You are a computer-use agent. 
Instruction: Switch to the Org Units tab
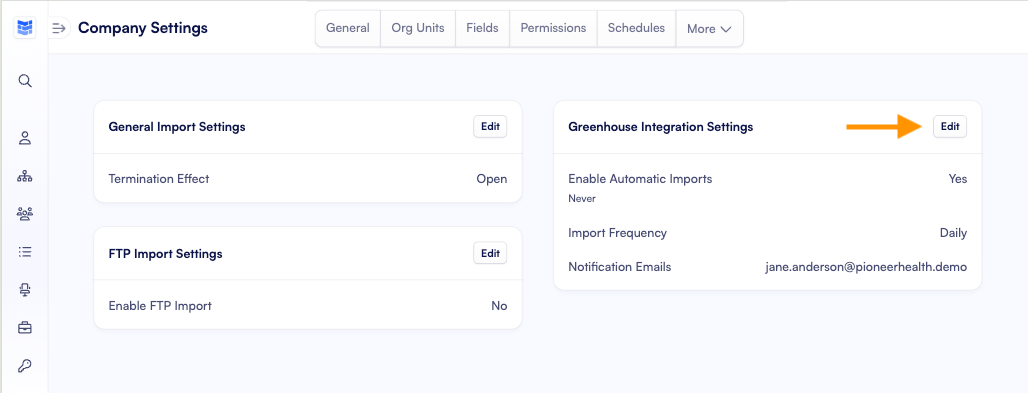[418, 28]
